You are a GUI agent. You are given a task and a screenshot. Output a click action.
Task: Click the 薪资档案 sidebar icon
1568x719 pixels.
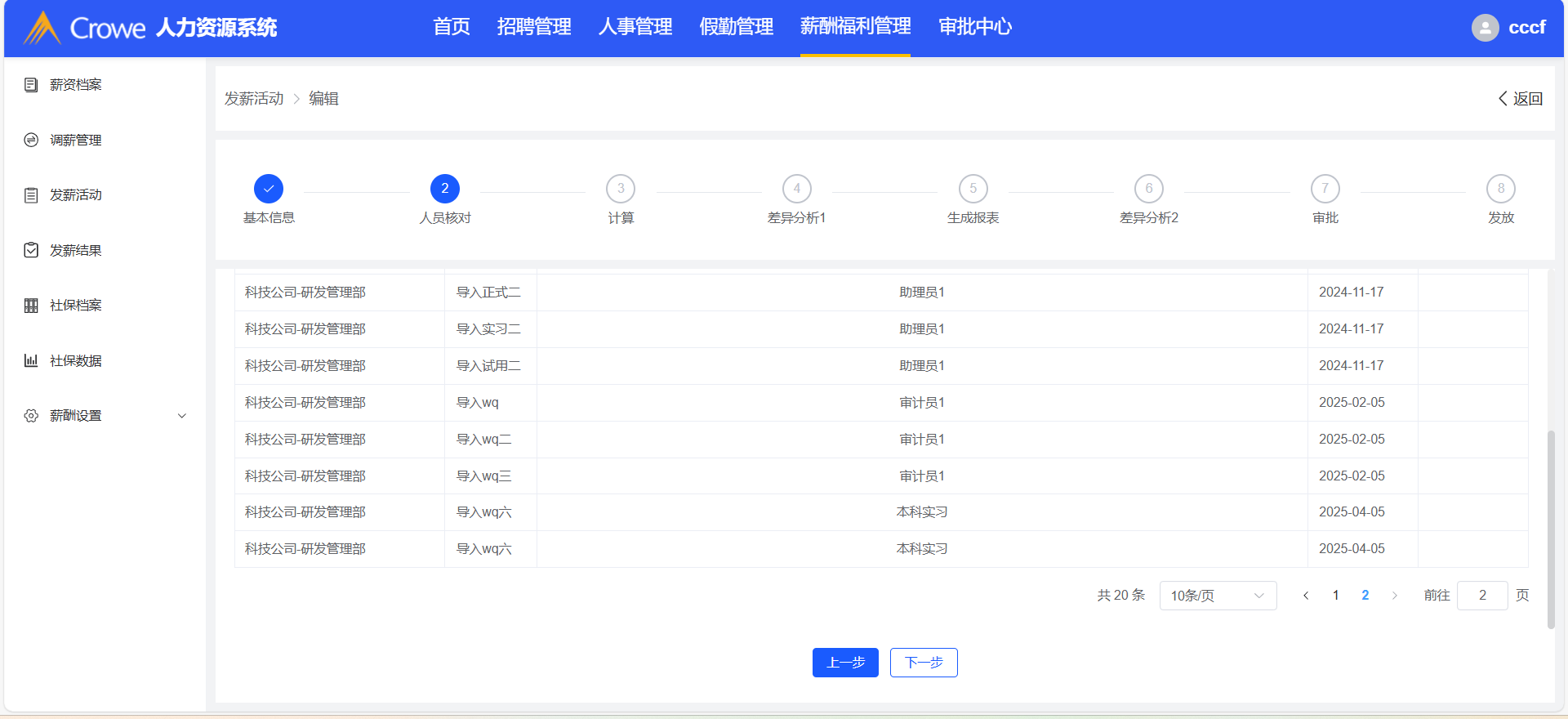31,85
